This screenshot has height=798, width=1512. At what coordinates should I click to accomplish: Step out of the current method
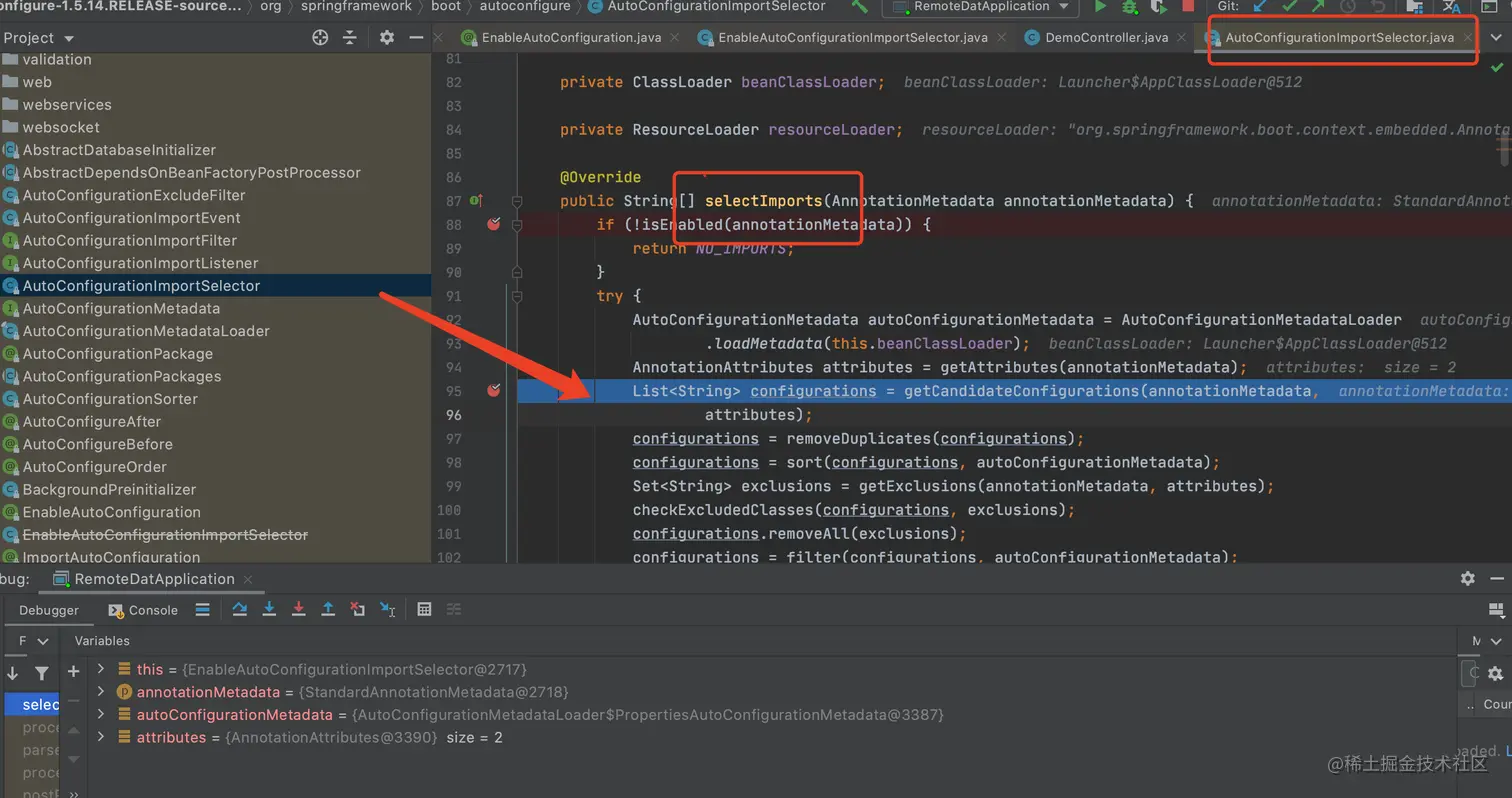point(328,609)
